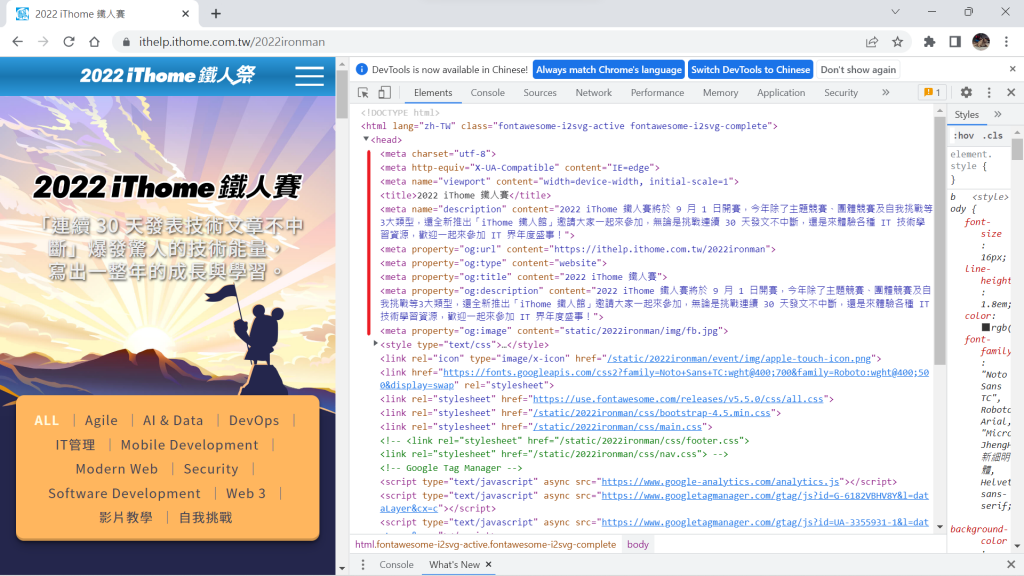Open the Agile category link
The height and width of the screenshot is (576, 1024).
[101, 421]
